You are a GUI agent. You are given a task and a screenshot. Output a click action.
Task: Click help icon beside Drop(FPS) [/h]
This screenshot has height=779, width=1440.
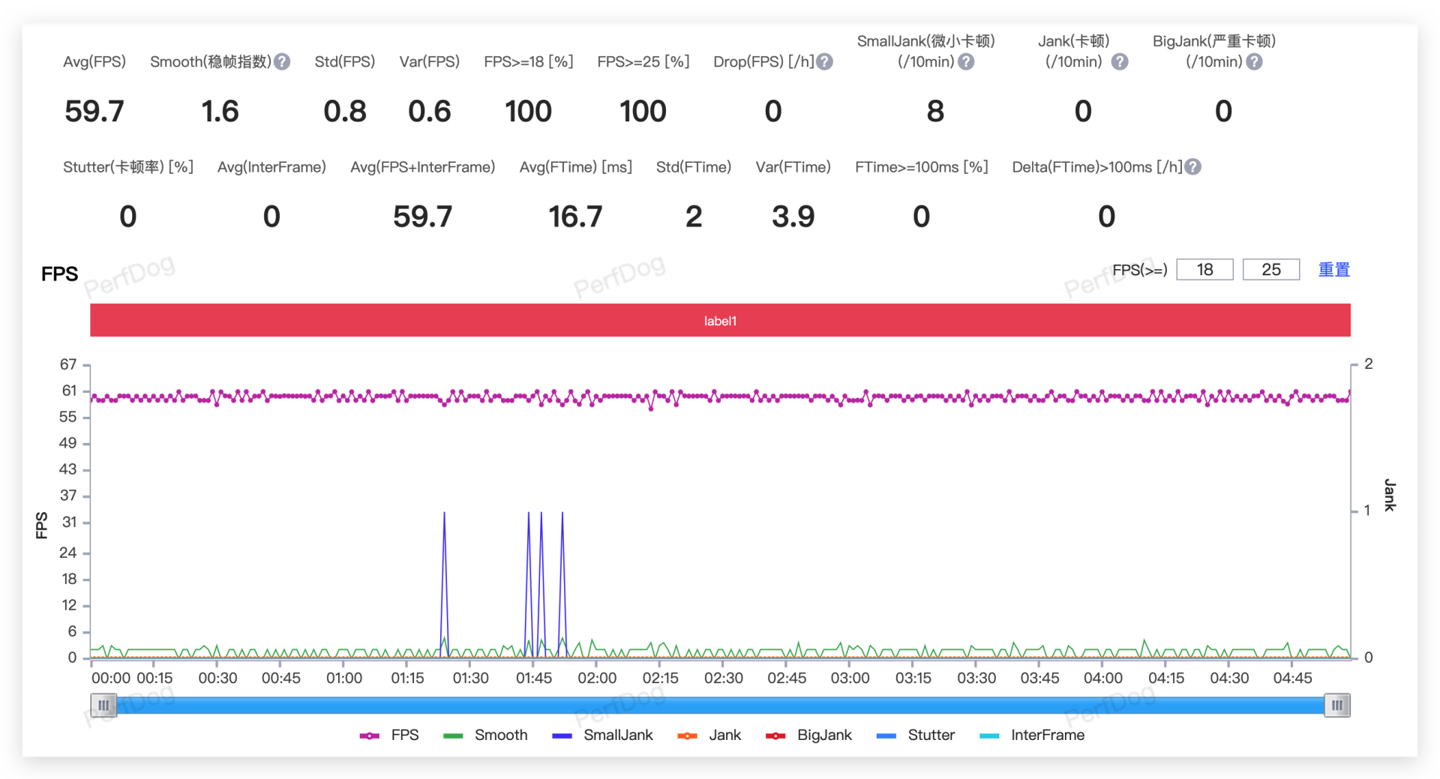(824, 62)
